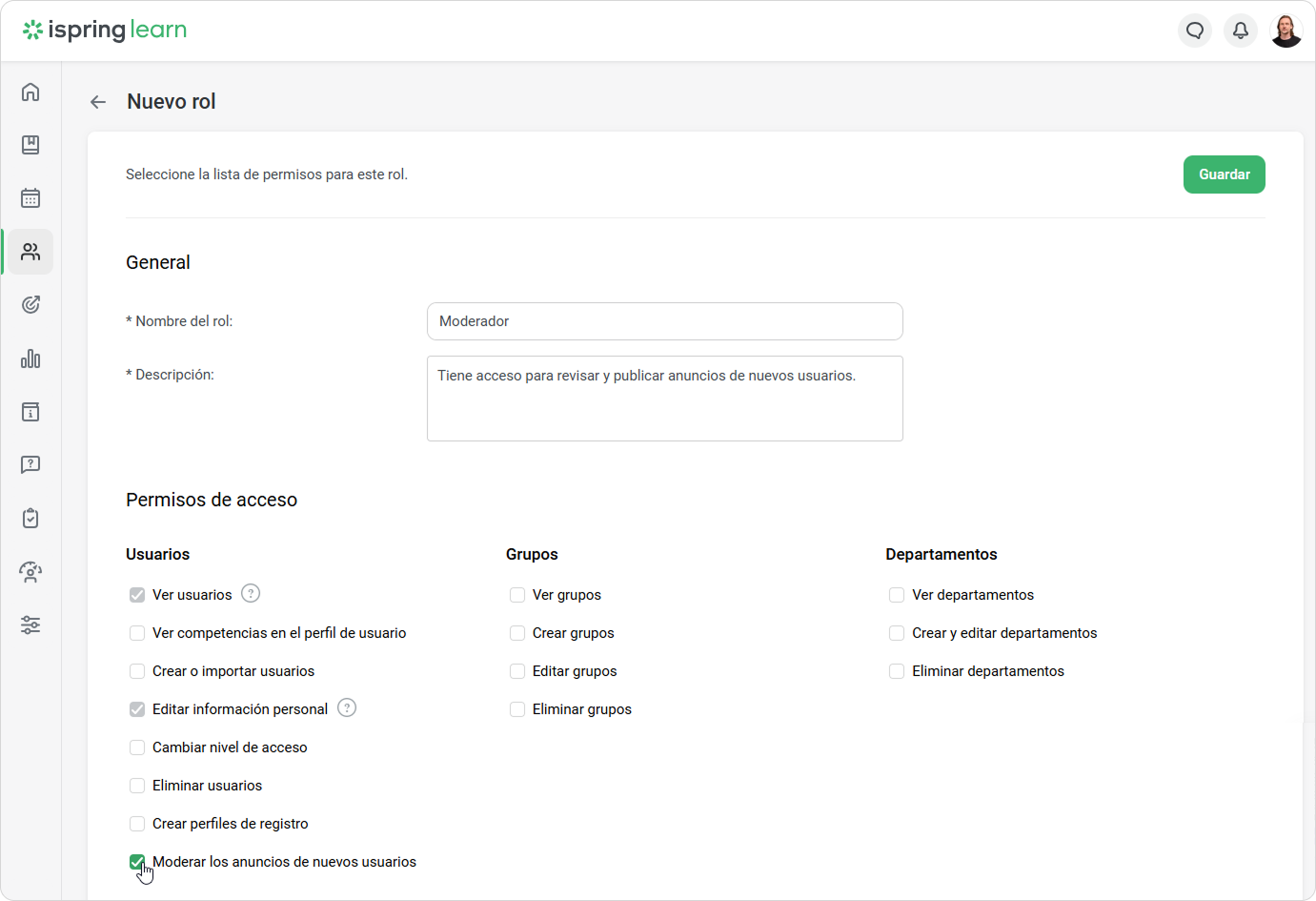Open the clipboard tasks sidebar icon

tap(30, 519)
